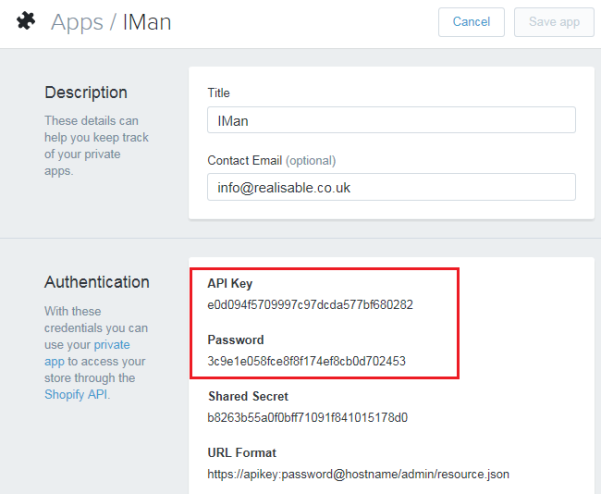Click the Shared Secret label
Viewport: 601px width, 494px height.
coord(248,396)
